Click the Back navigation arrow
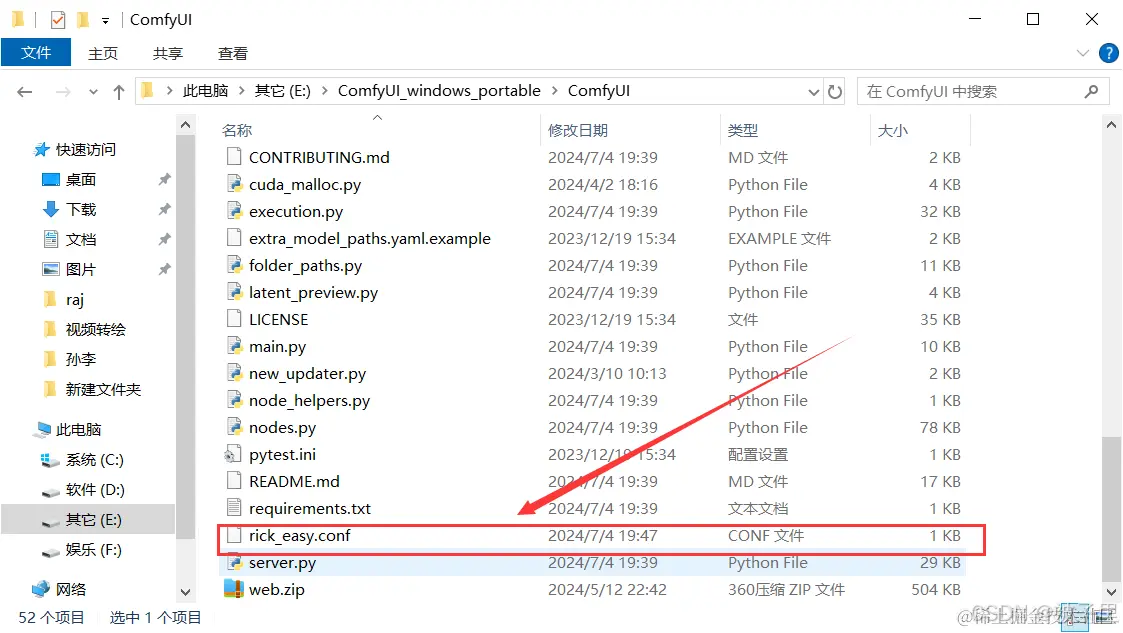Screen dimensions: 1123x633 point(24,92)
